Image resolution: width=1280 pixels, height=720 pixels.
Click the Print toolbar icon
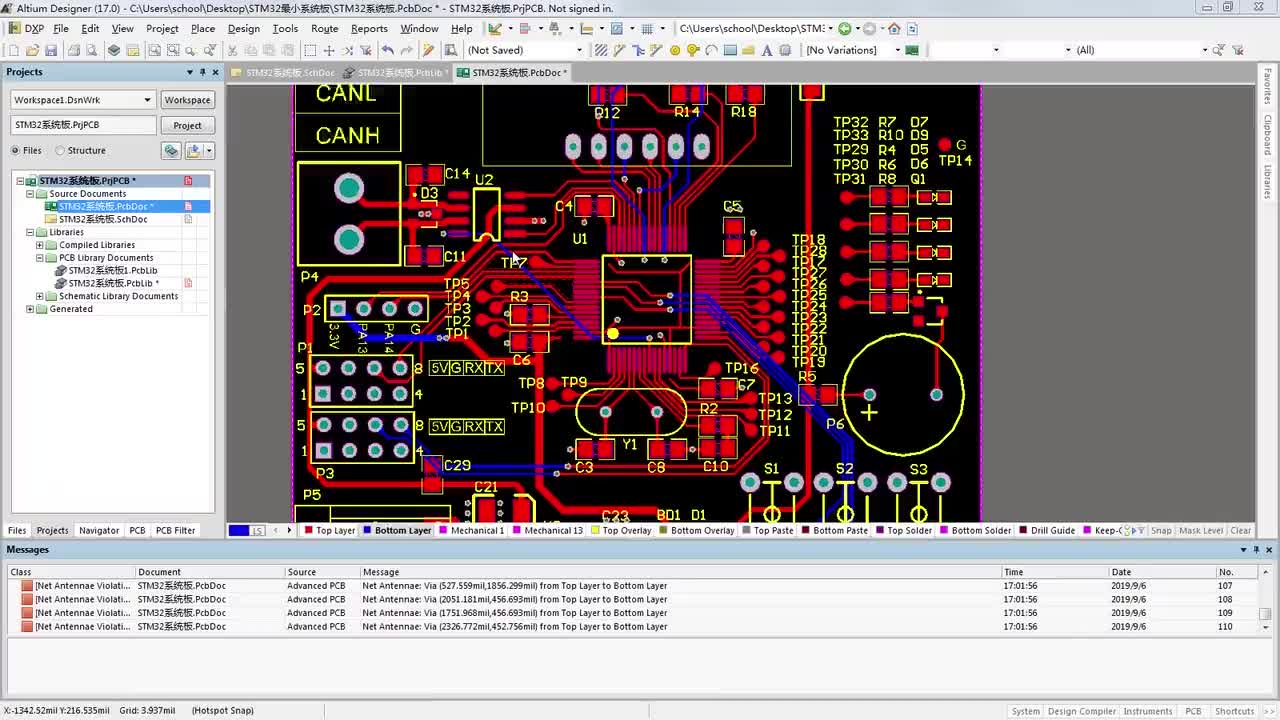point(74,50)
